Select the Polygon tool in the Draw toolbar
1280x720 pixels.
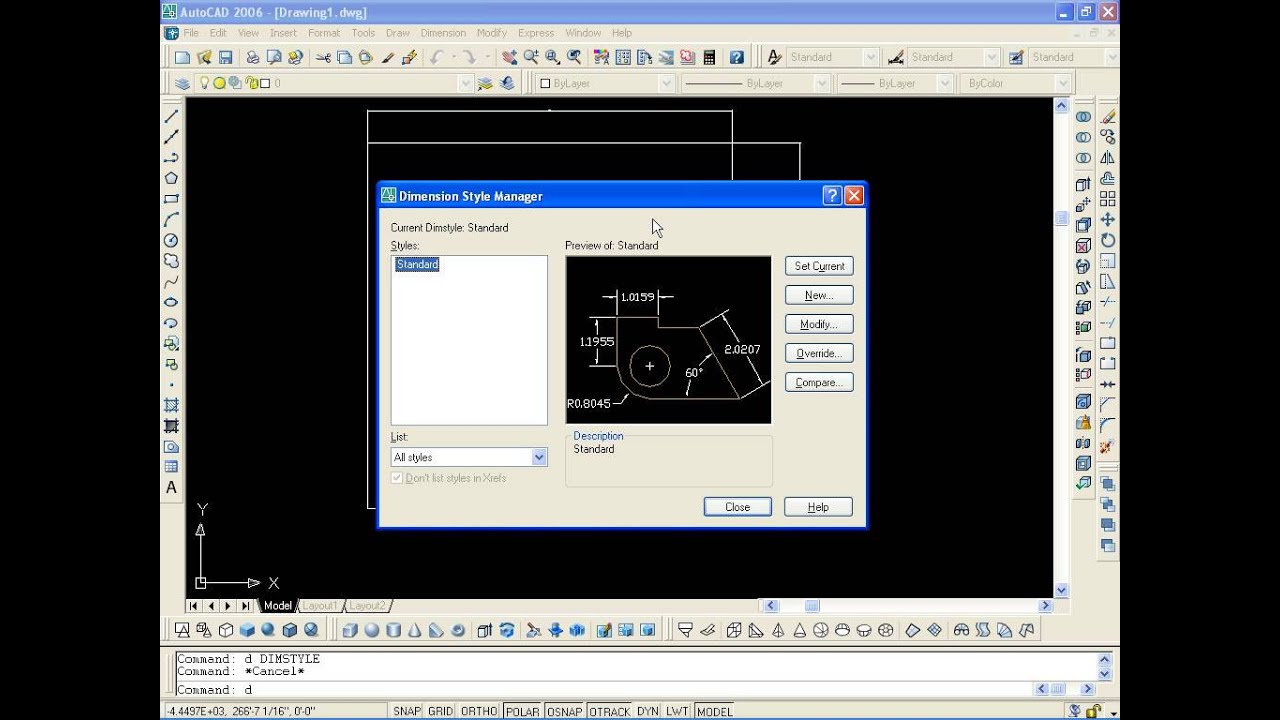171,178
